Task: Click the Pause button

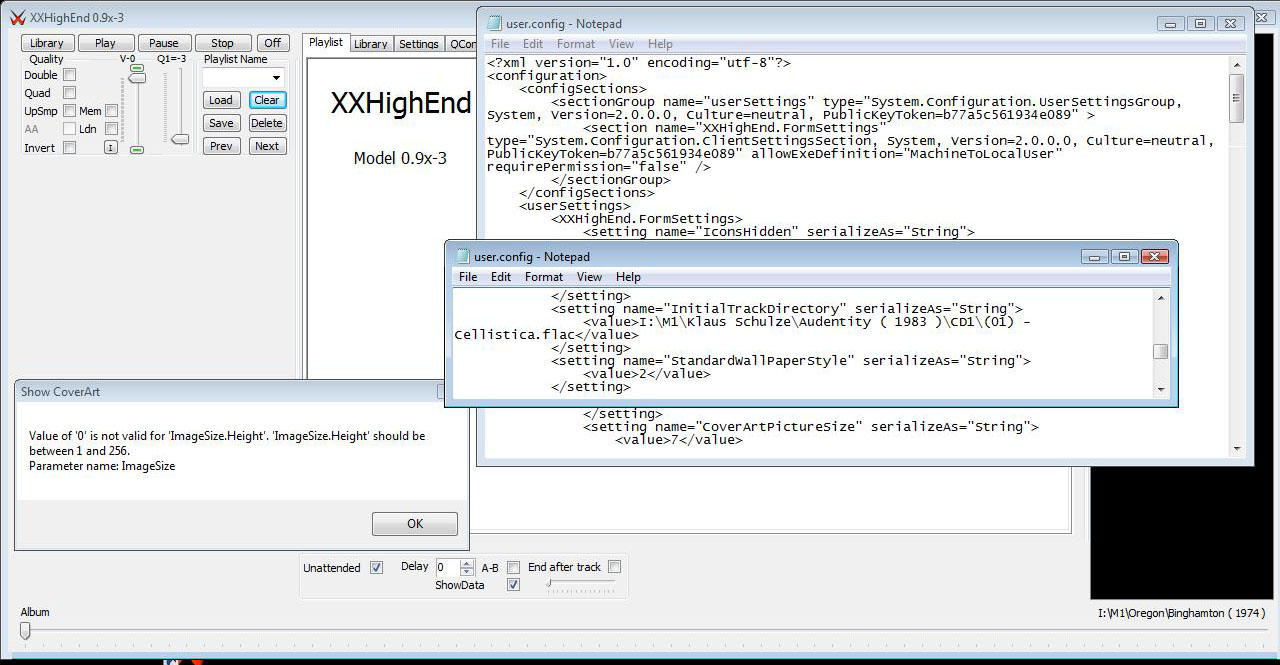Action: point(164,43)
